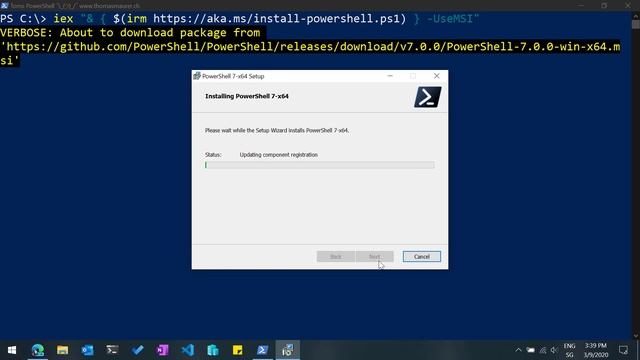Click the disabled Next button
This screenshot has width=640, height=360.
pyautogui.click(x=374, y=256)
